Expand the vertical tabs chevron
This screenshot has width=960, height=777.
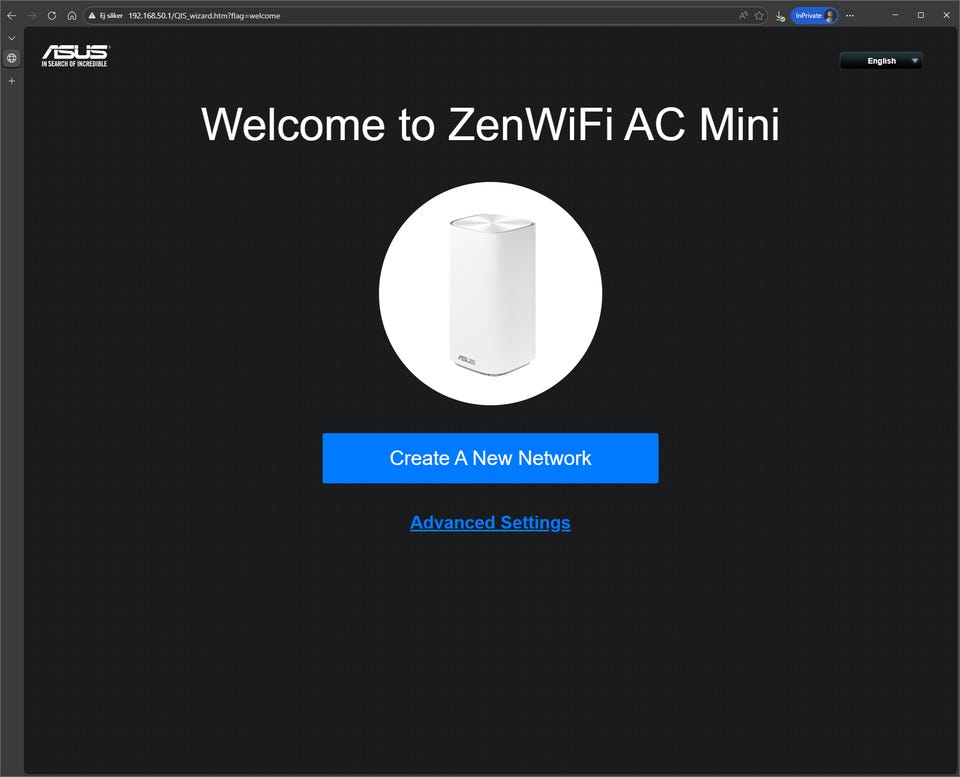[12, 38]
